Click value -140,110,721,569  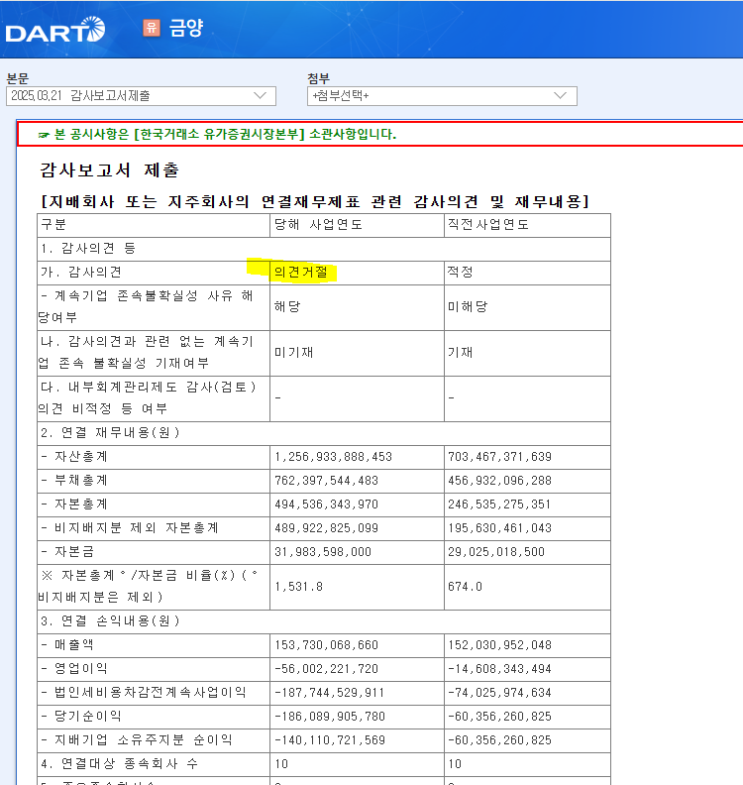click(x=329, y=740)
